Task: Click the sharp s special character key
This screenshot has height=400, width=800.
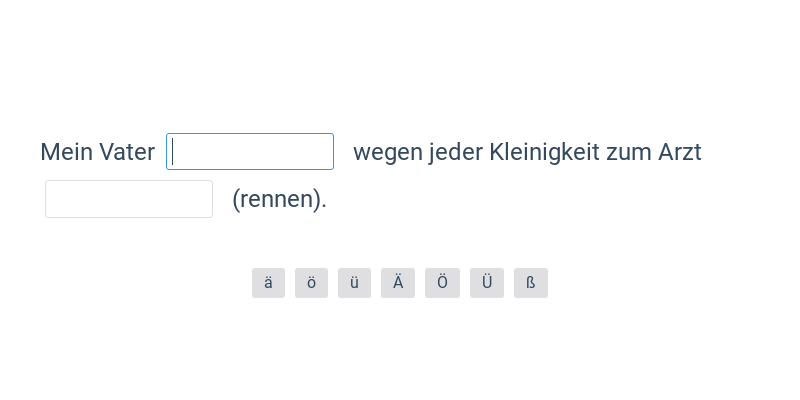Action: click(531, 283)
